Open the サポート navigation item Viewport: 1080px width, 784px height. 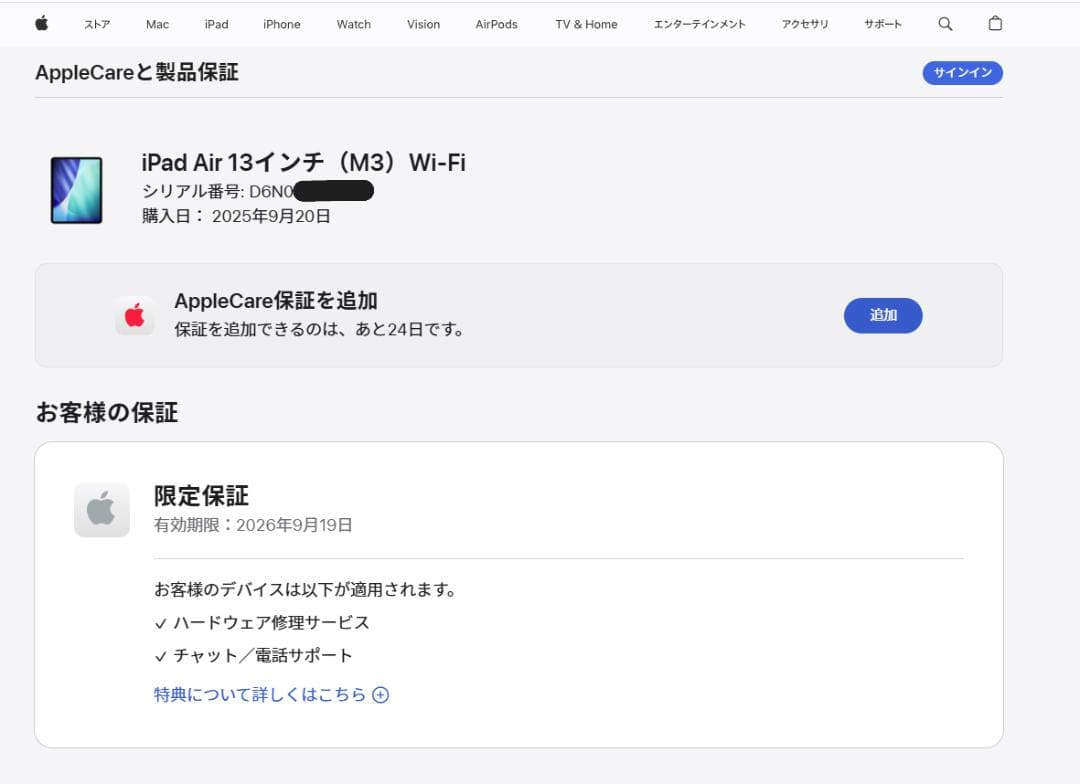coord(882,24)
